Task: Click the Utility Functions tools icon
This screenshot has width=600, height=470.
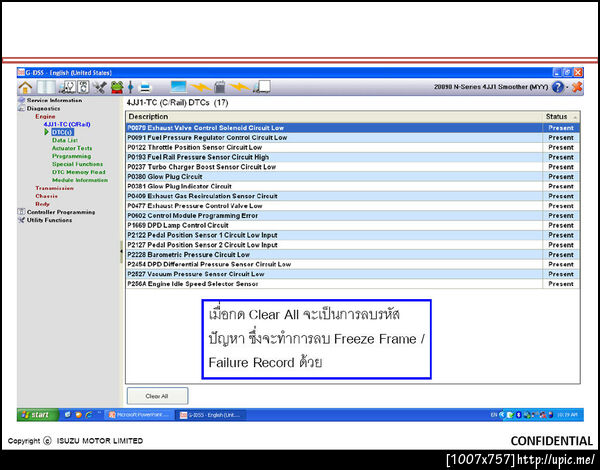Action: click(21, 220)
